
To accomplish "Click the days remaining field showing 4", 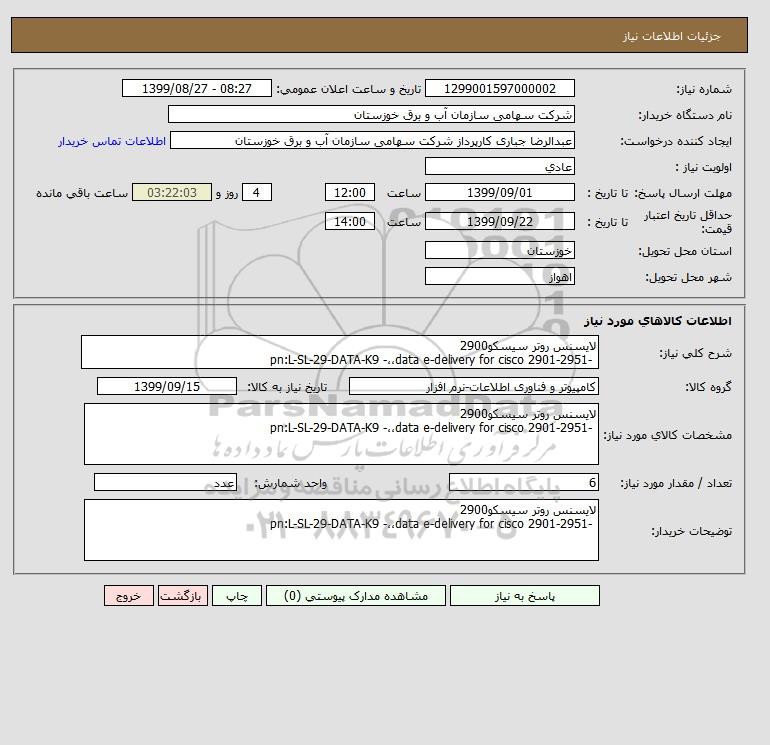I will tap(256, 193).
